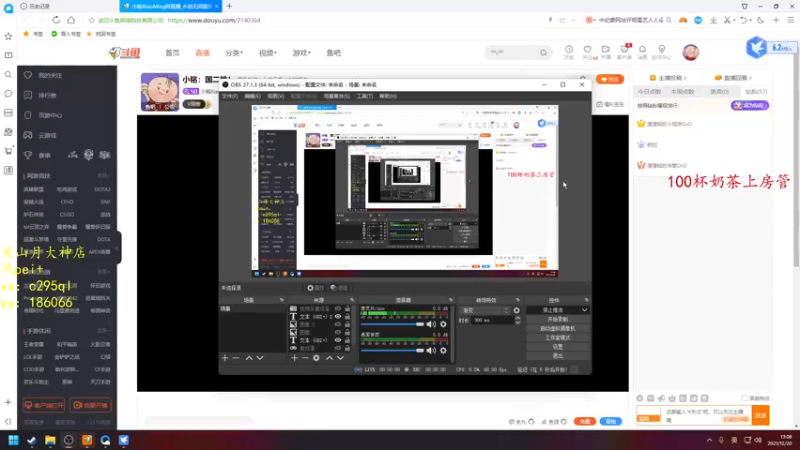Open the 渐变 transition dropdown

point(485,310)
